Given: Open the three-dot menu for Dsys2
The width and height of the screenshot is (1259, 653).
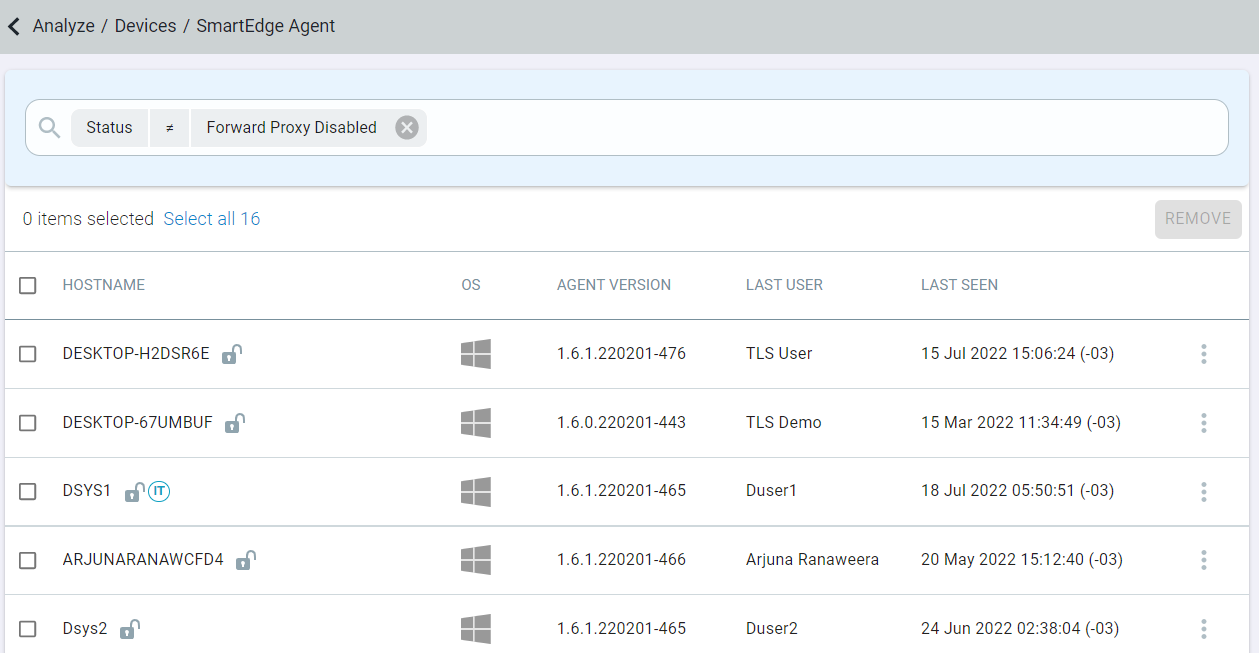Looking at the screenshot, I should (1203, 628).
